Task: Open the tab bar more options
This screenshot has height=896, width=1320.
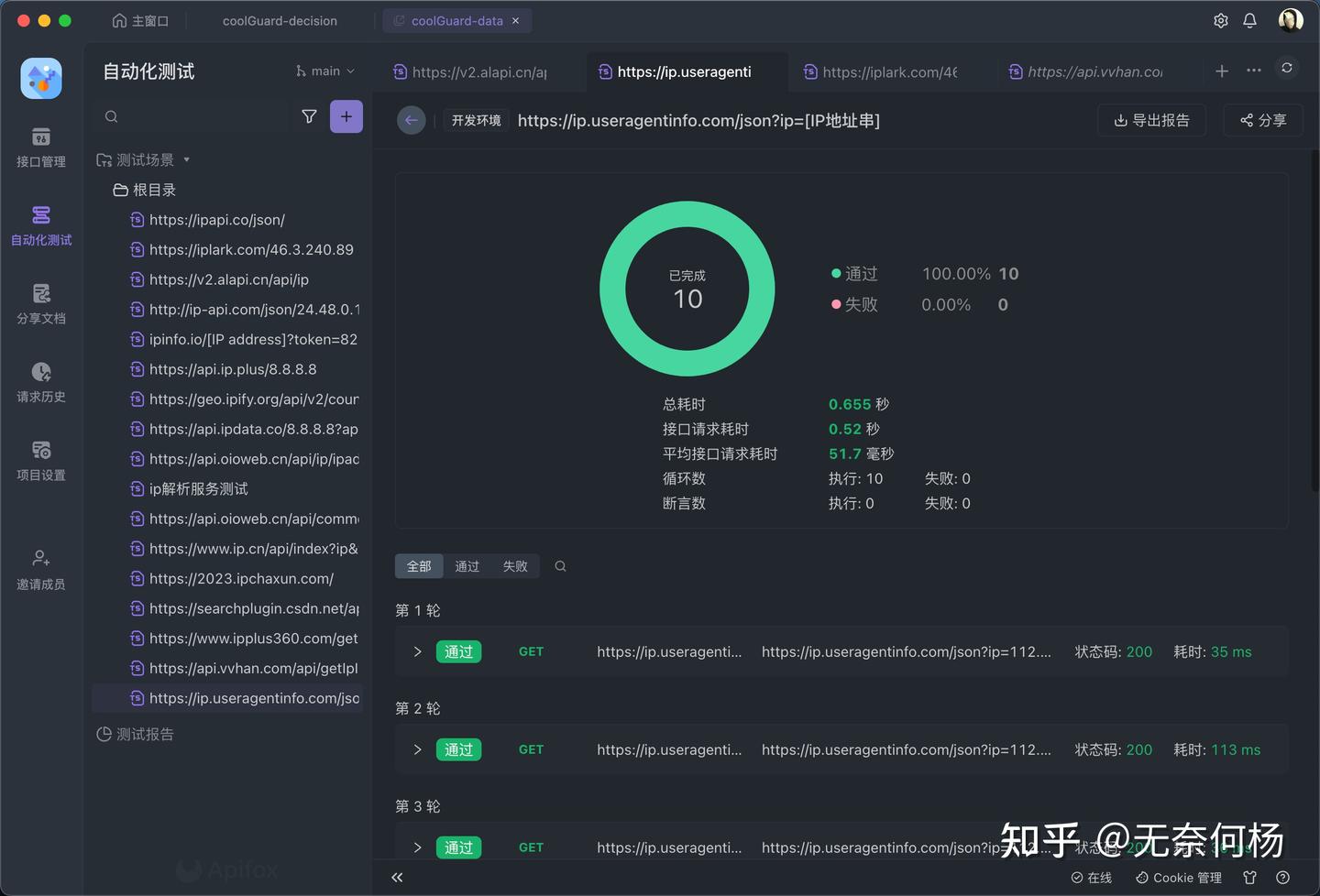Action: click(x=1254, y=71)
